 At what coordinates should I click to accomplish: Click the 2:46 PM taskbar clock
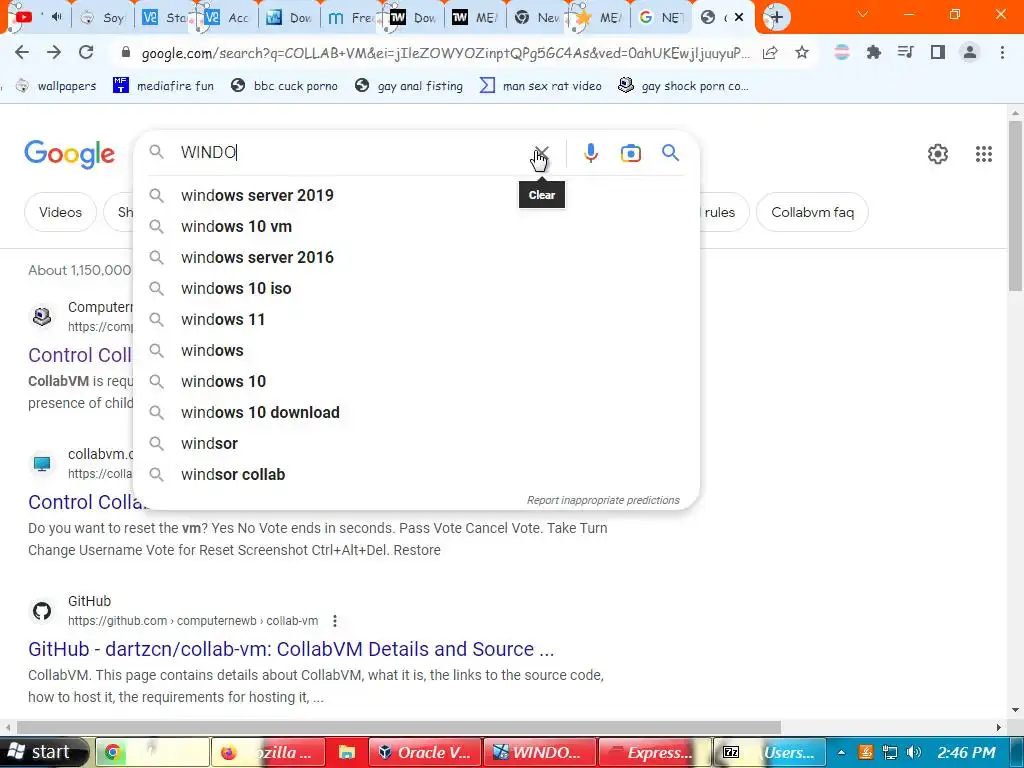coord(967,752)
